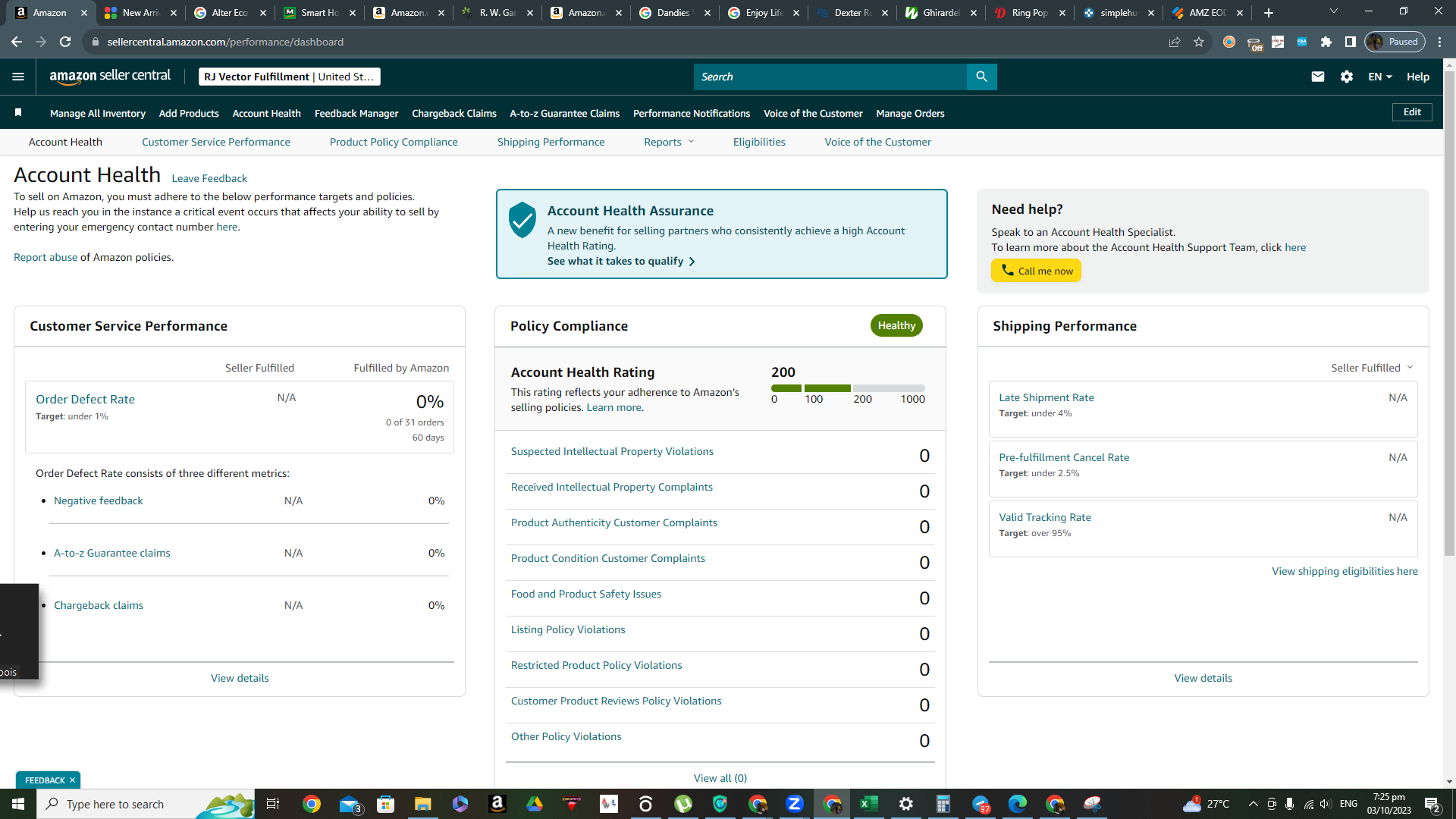Open See what it takes to qualify
The height and width of the screenshot is (819, 1456).
click(x=621, y=261)
